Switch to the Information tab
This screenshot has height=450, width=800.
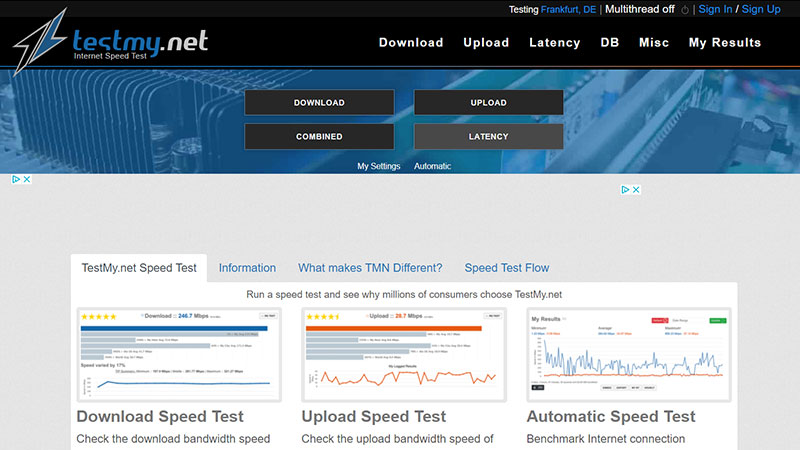pos(247,268)
